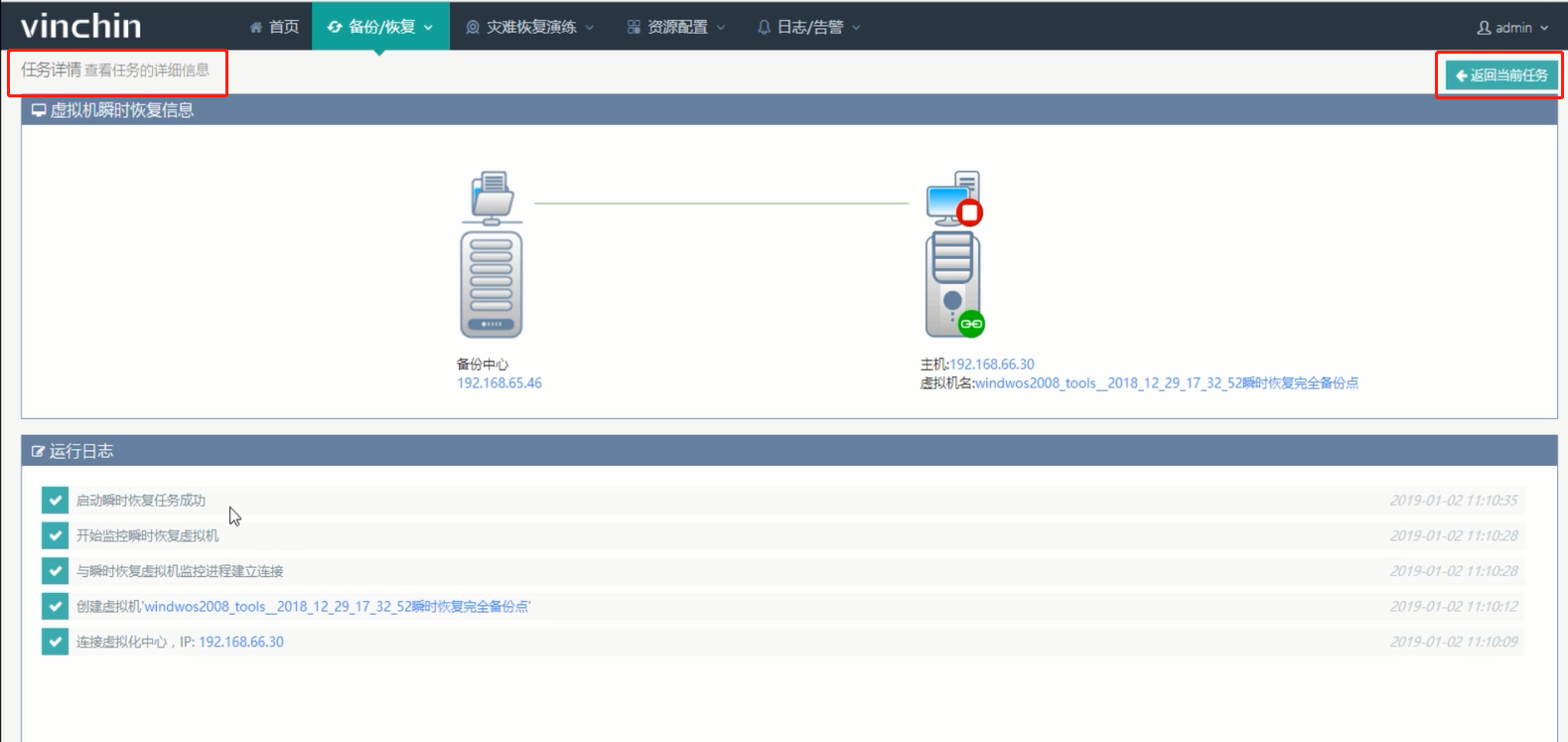Click the red stop status badge
The image size is (1568, 742).
970,213
